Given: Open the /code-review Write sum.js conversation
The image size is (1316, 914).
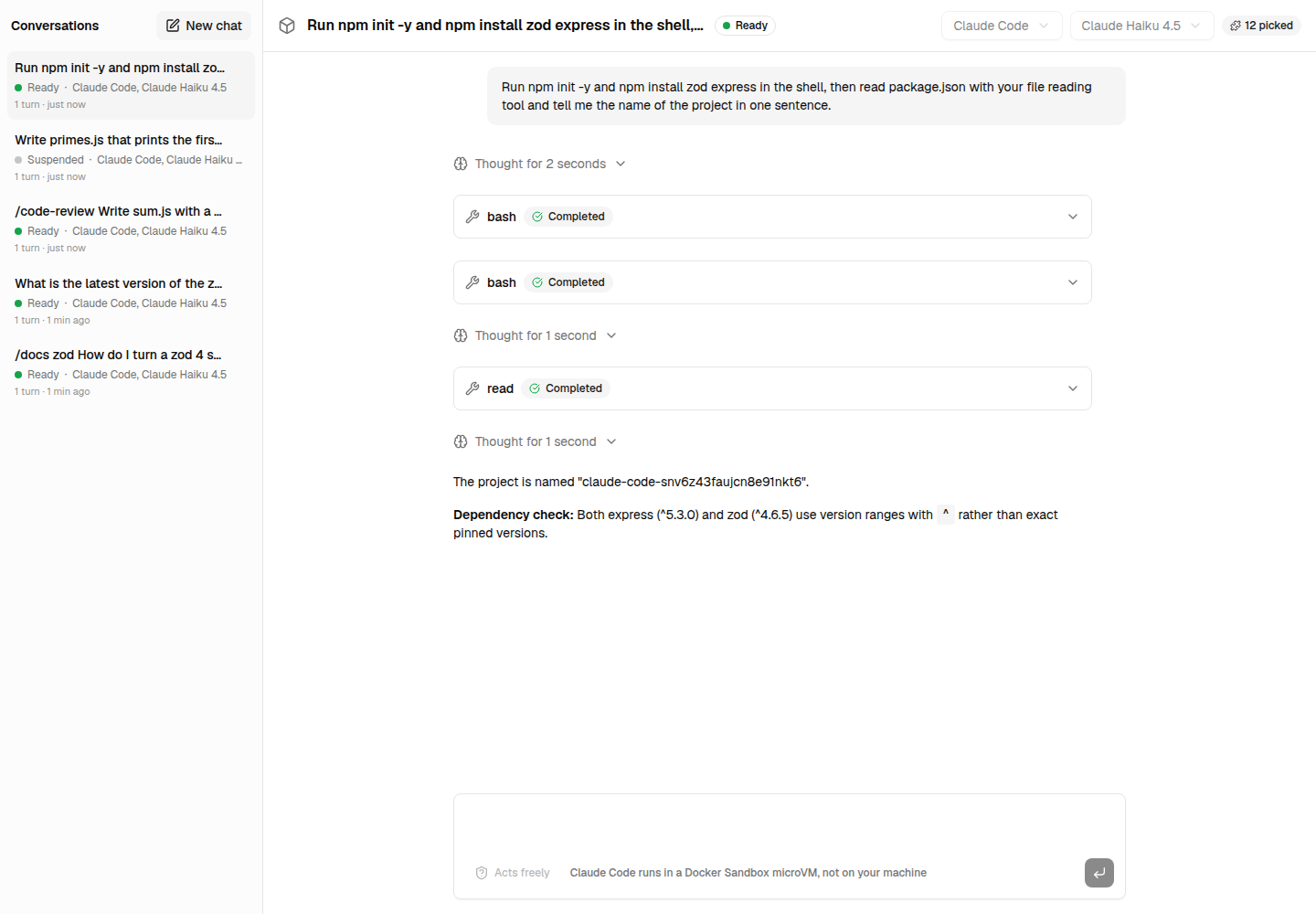Looking at the screenshot, I should tap(131, 229).
